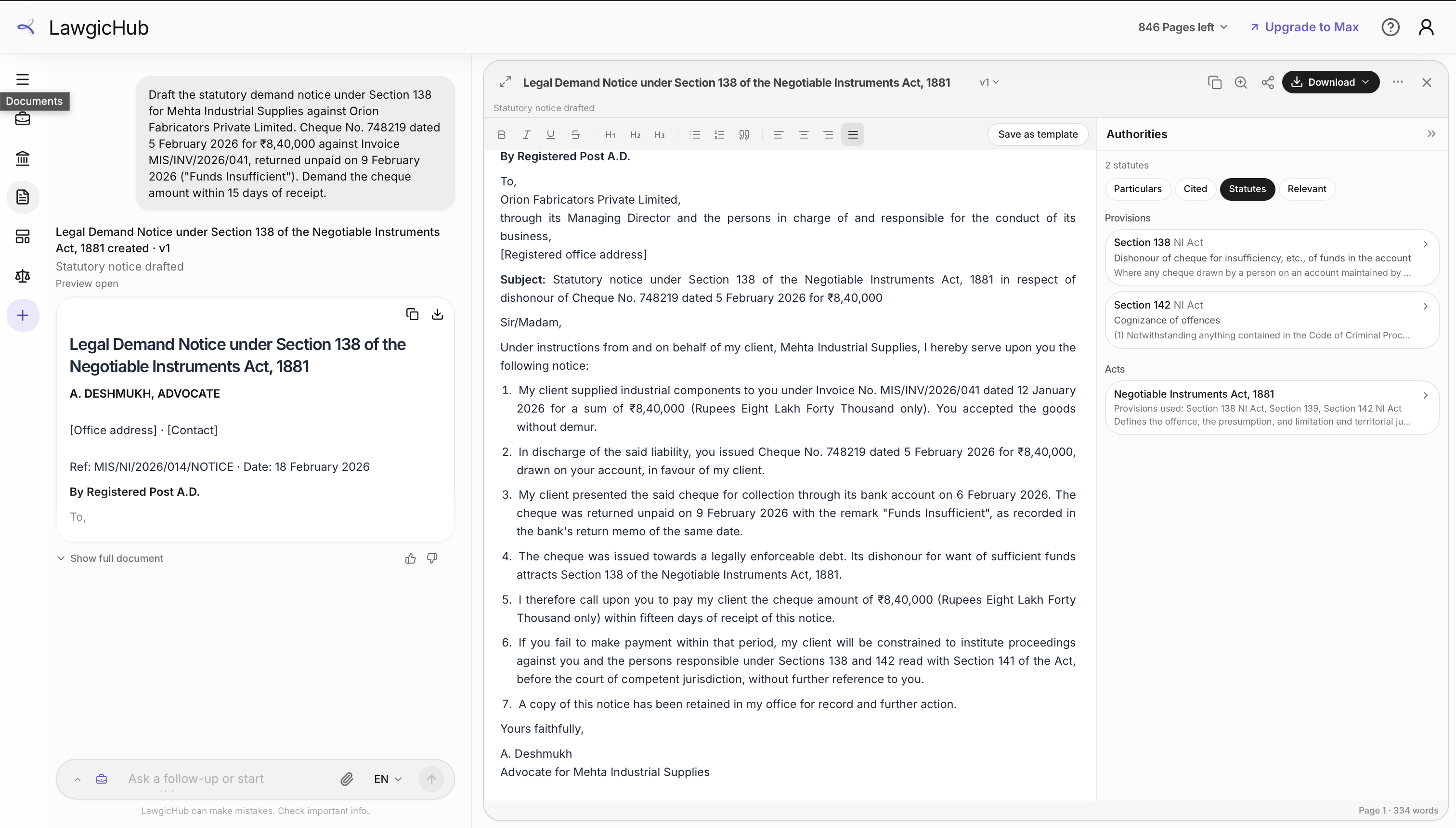
Task: Open Documents page icon in the sidebar
Action: pos(23,197)
